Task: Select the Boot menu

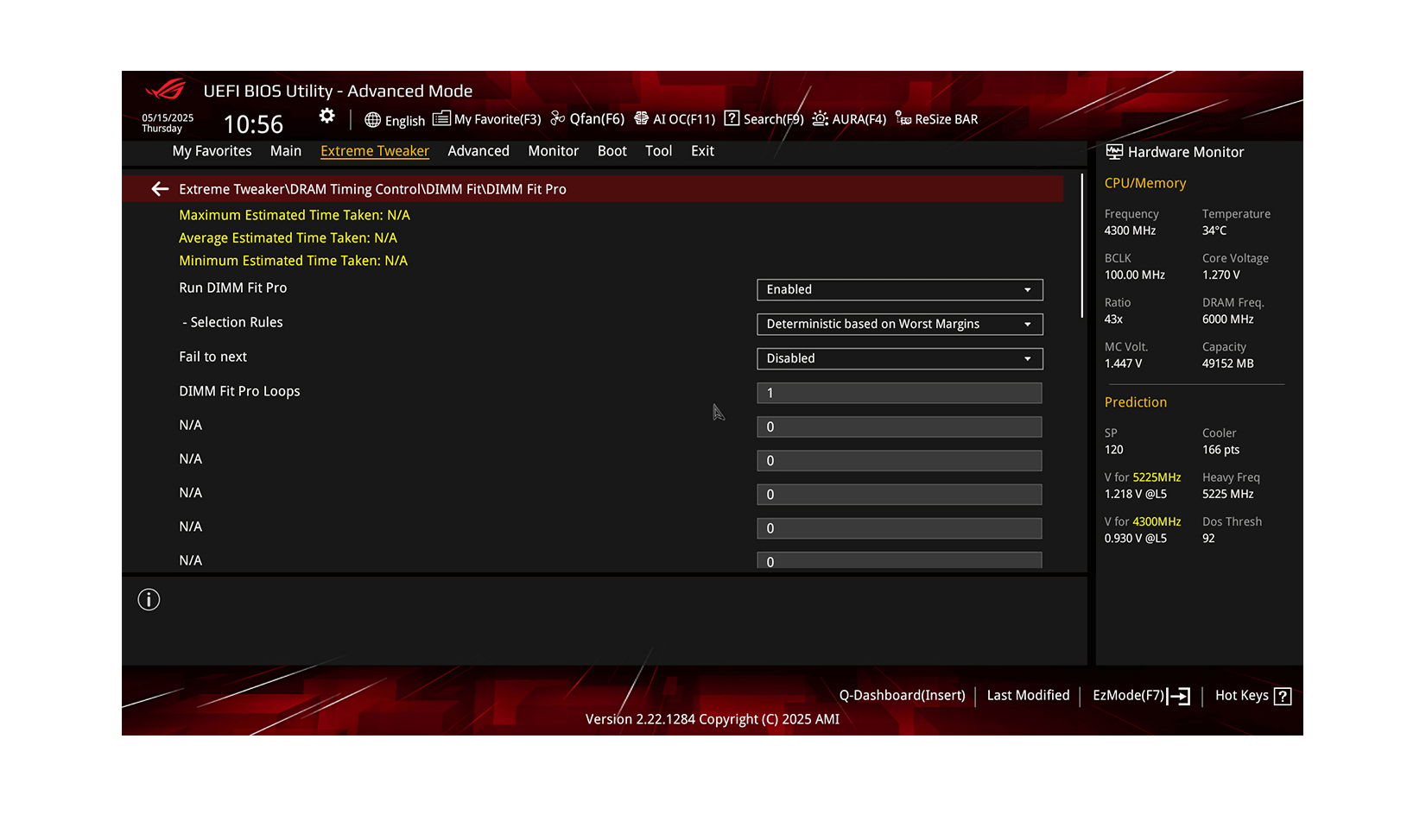Action: 612,150
